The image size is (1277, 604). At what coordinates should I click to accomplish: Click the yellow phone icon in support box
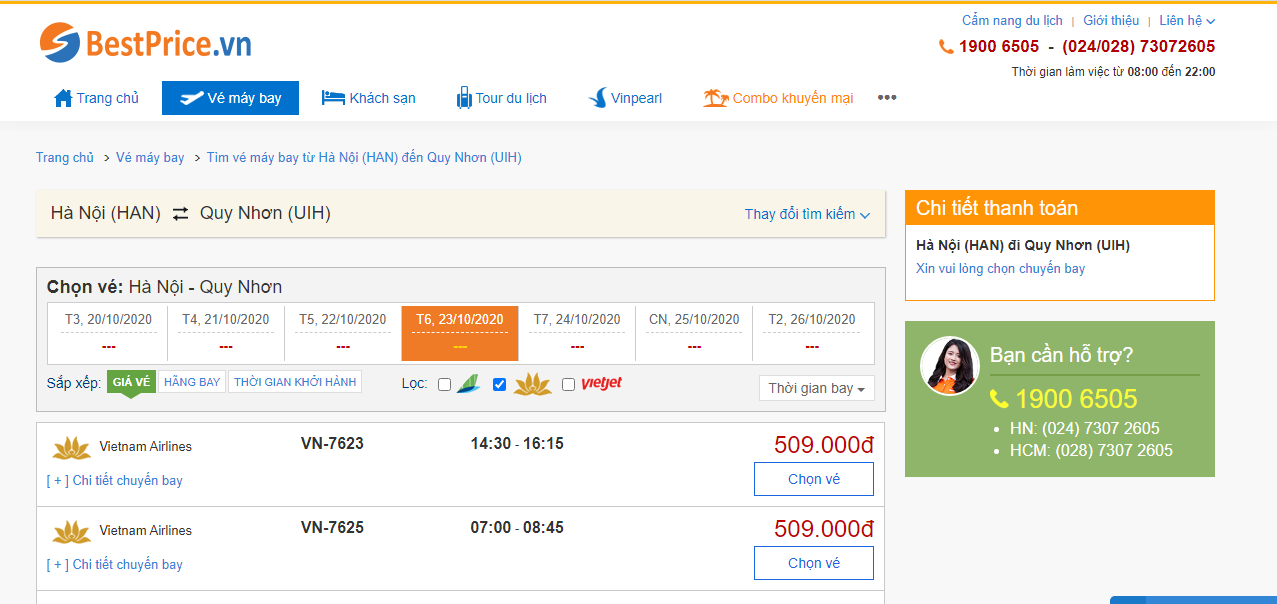(x=999, y=399)
